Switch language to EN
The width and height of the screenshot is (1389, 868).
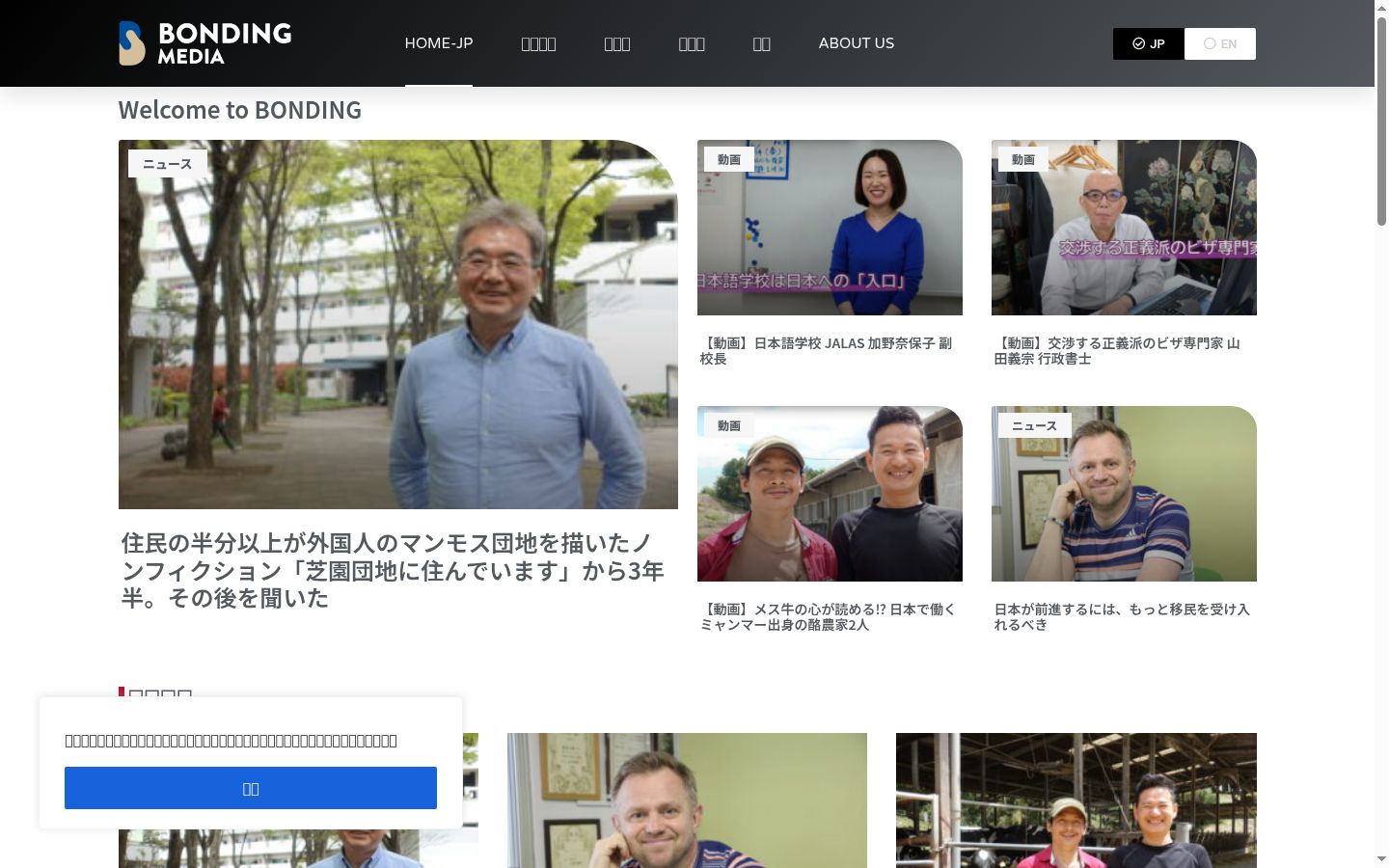[1220, 43]
